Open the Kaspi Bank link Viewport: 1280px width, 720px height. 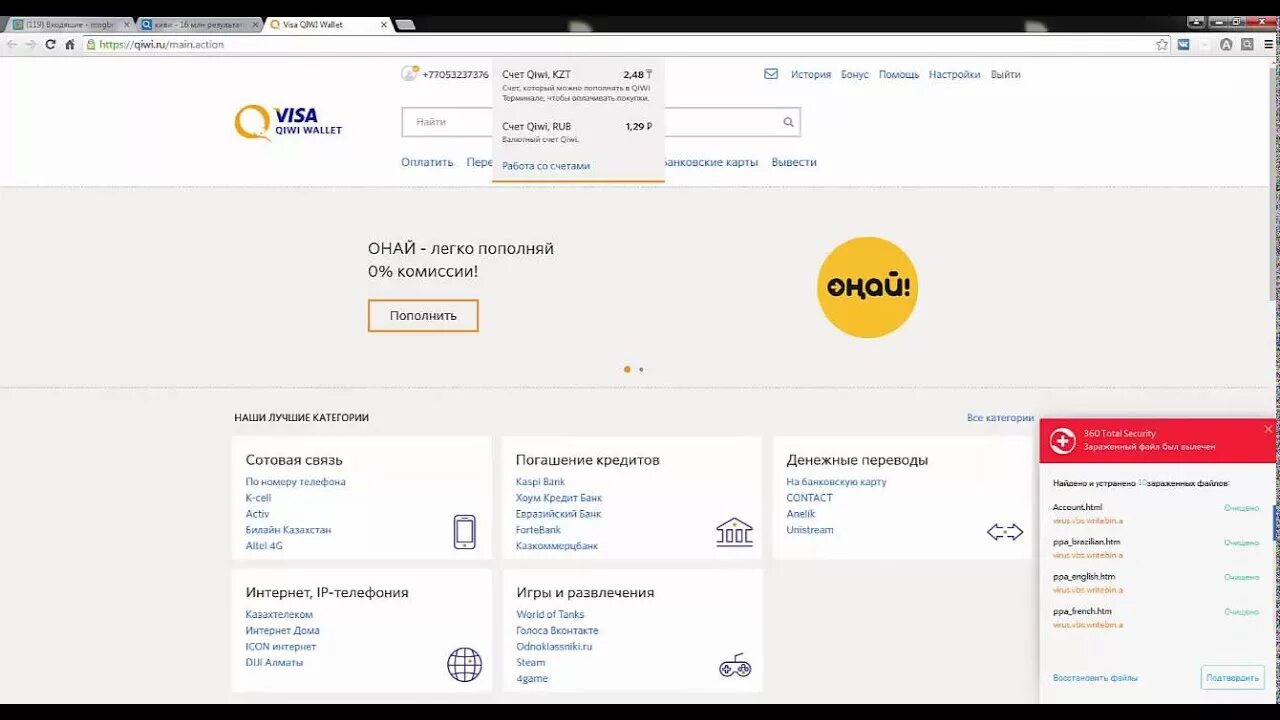[x=540, y=482]
